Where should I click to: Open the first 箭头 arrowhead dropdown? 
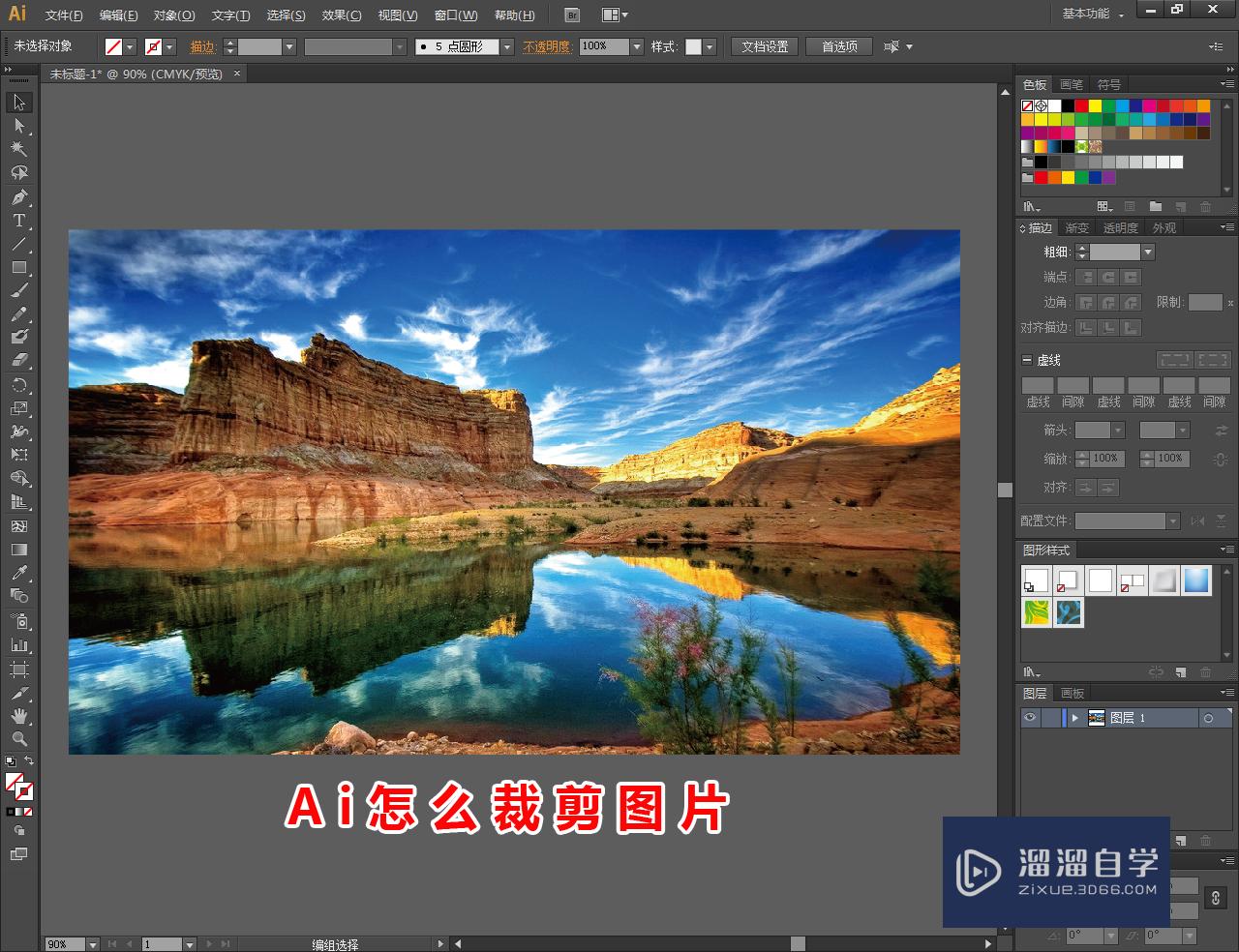1118,431
